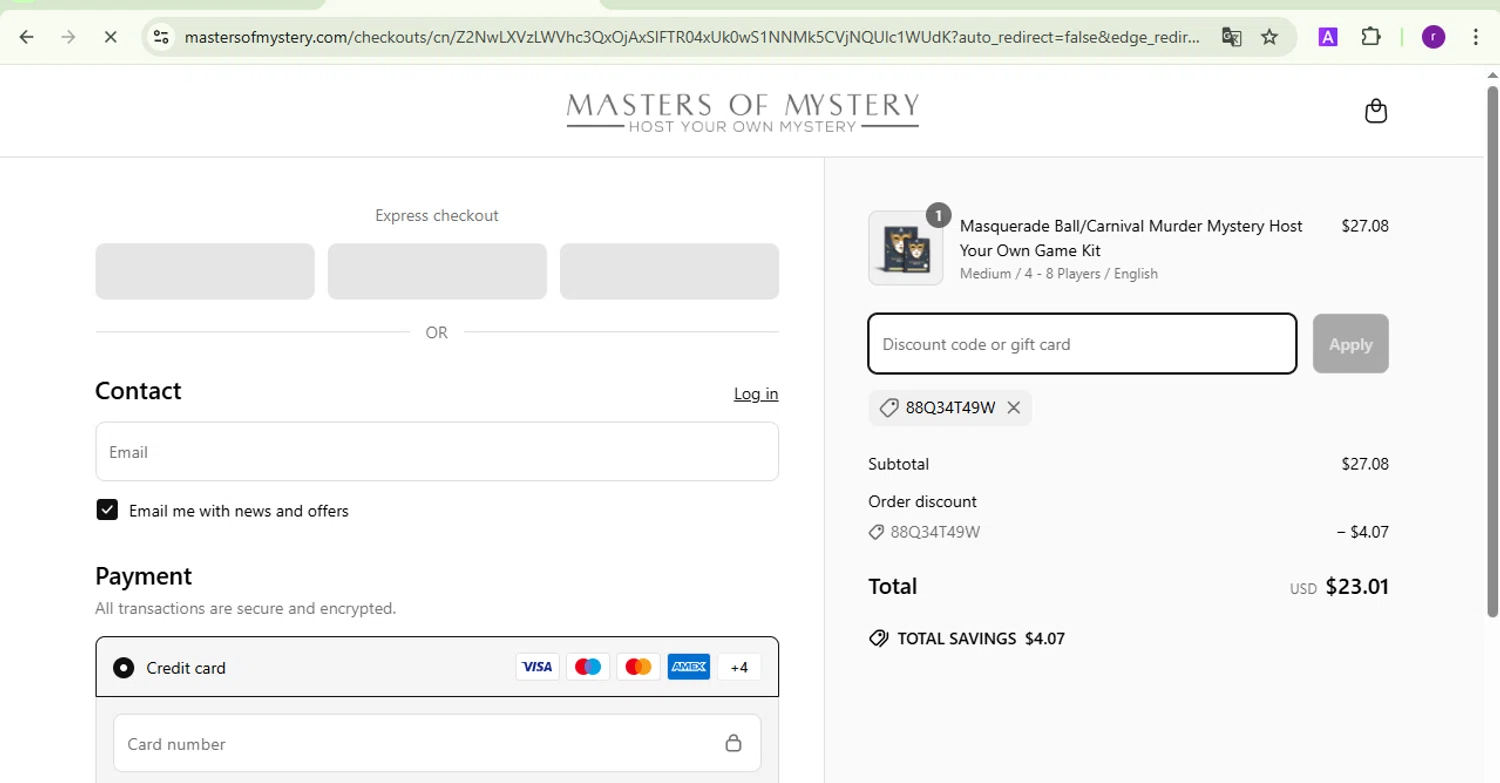Show the +4 more payment cards
This screenshot has height=783, width=1500.
739,667
